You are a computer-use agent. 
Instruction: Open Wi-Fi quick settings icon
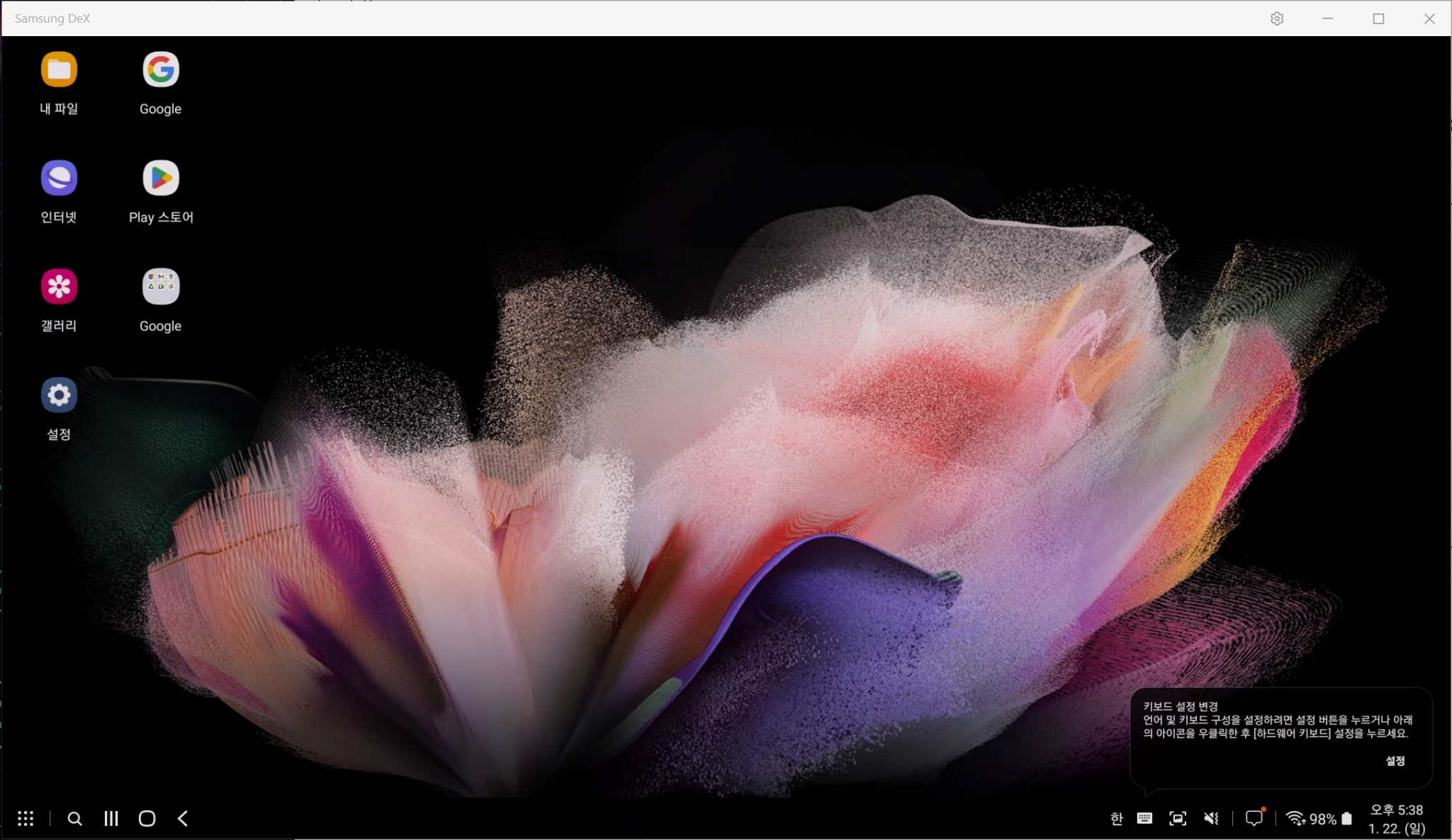tap(1295, 819)
